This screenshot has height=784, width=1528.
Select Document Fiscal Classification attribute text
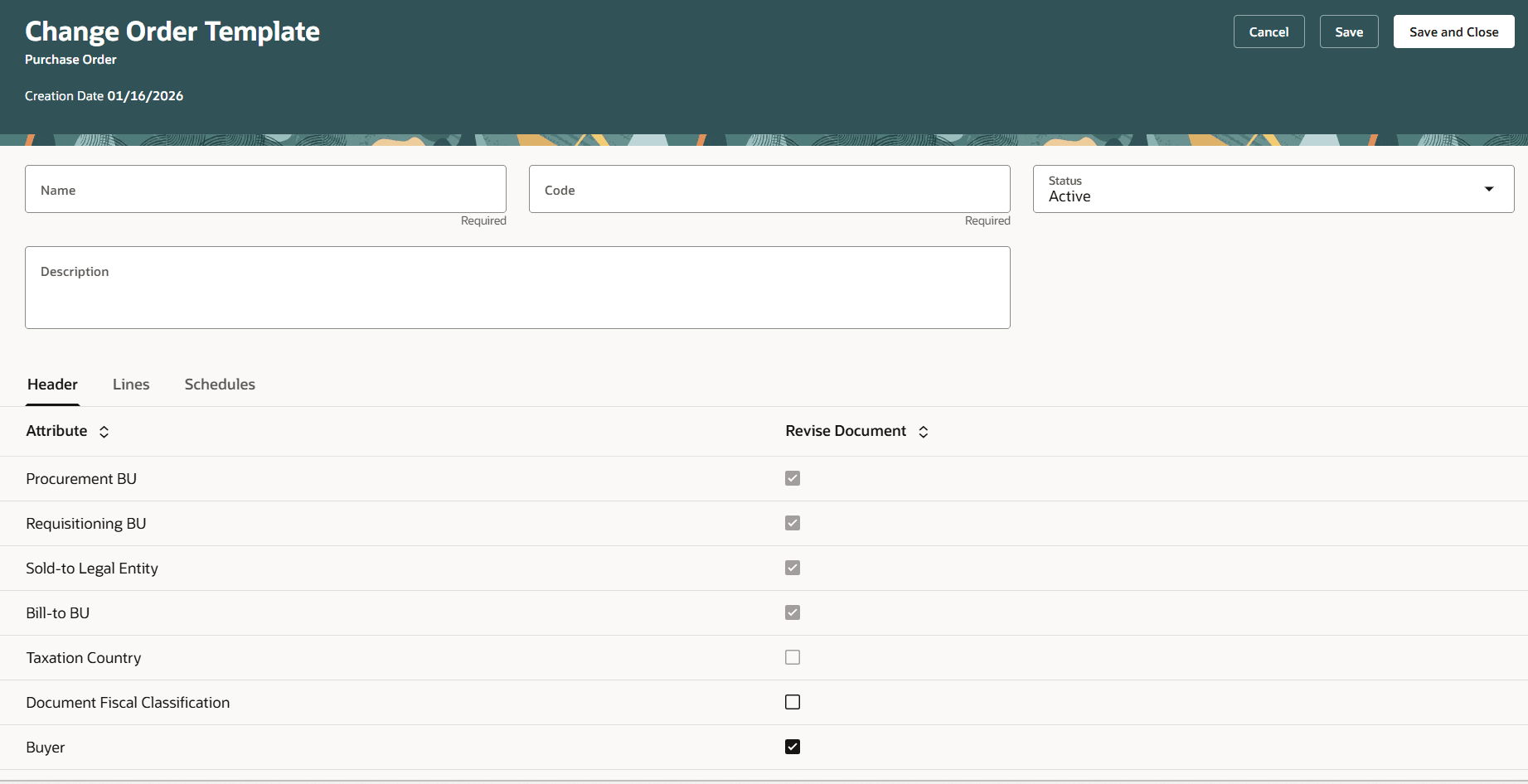coord(128,703)
